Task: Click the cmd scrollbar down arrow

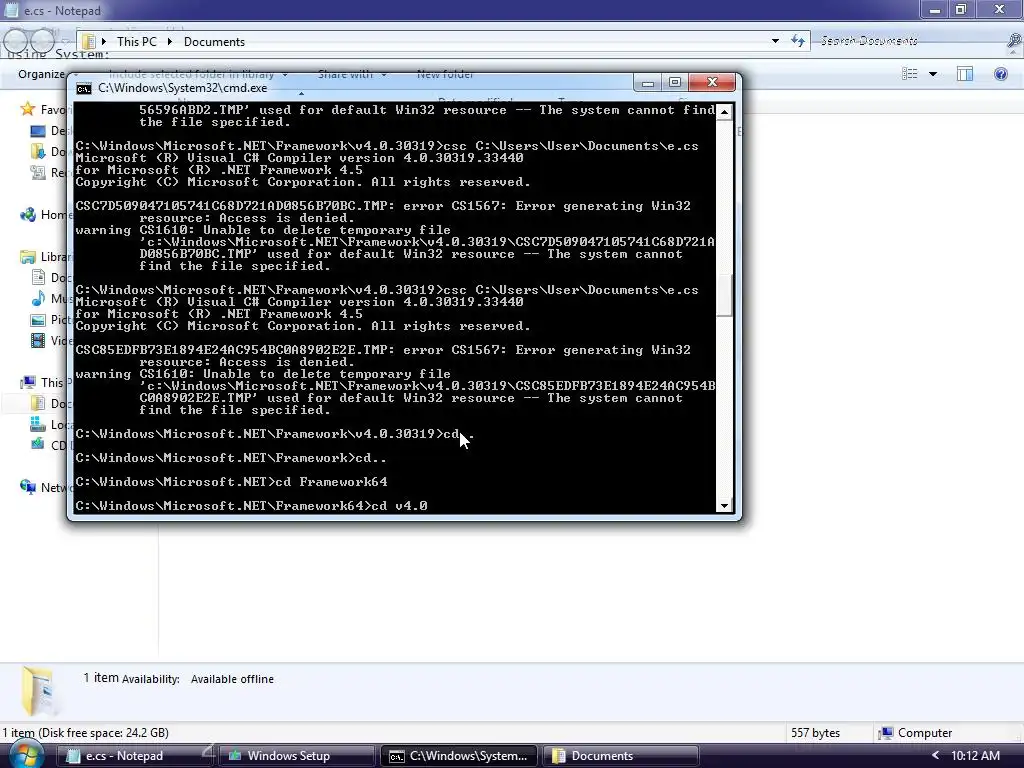Action: click(724, 505)
